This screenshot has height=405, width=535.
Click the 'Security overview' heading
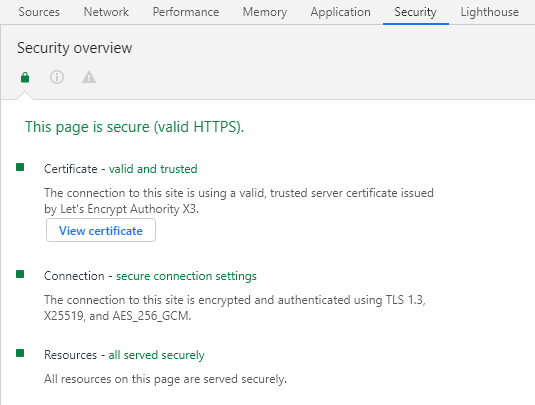click(74, 48)
